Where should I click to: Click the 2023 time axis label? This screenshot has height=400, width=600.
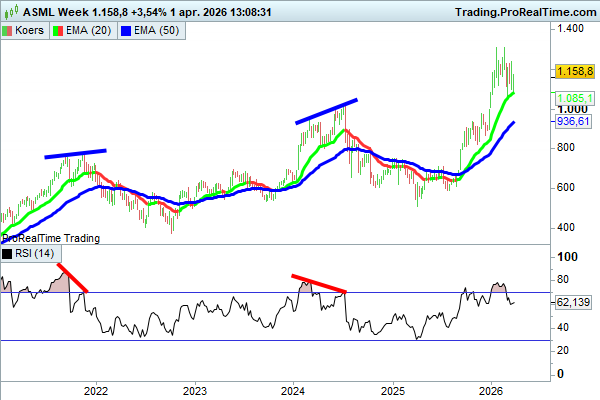coord(195,391)
